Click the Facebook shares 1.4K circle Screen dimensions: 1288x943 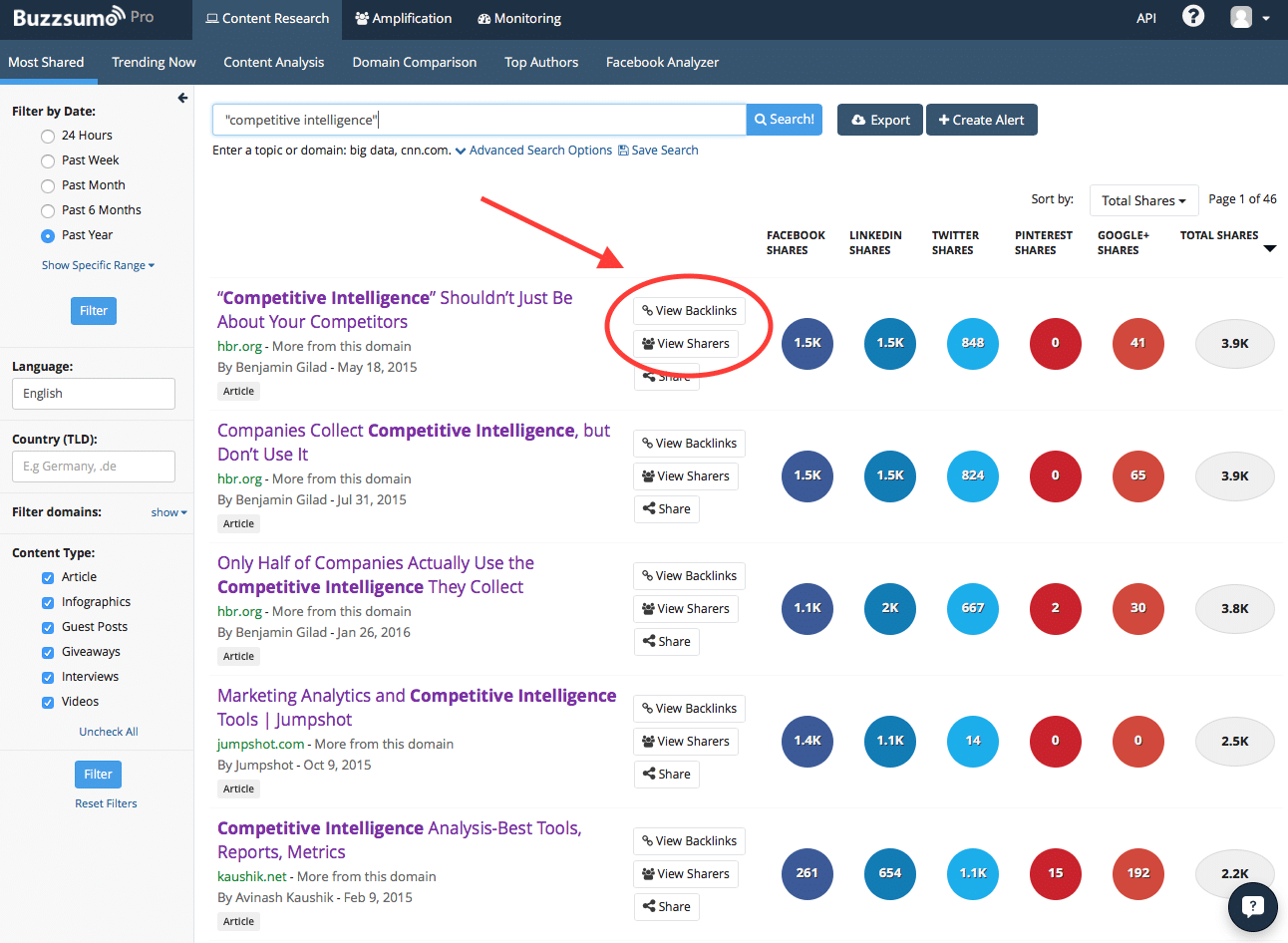point(807,741)
